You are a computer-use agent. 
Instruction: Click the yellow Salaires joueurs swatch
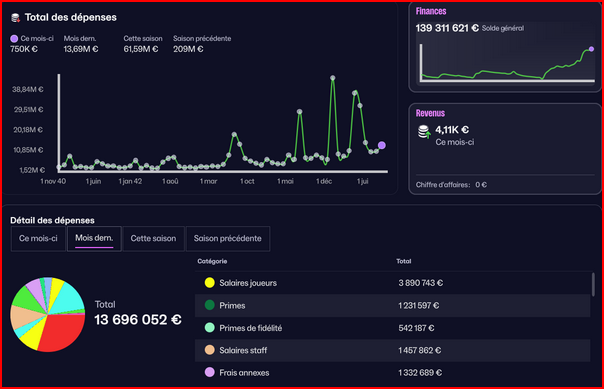[210, 283]
